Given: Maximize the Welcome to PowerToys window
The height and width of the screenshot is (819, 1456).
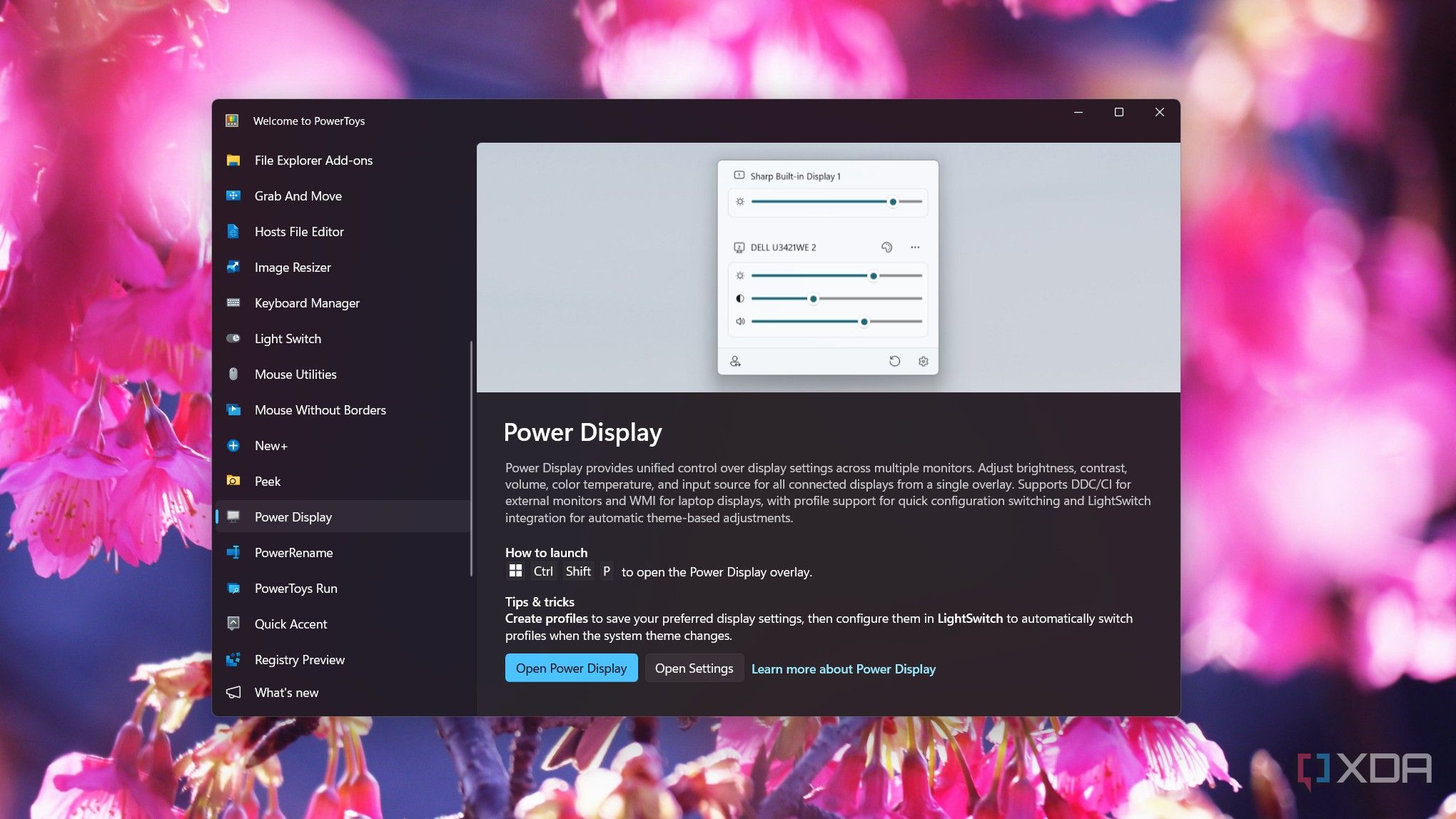Looking at the screenshot, I should 1119,112.
